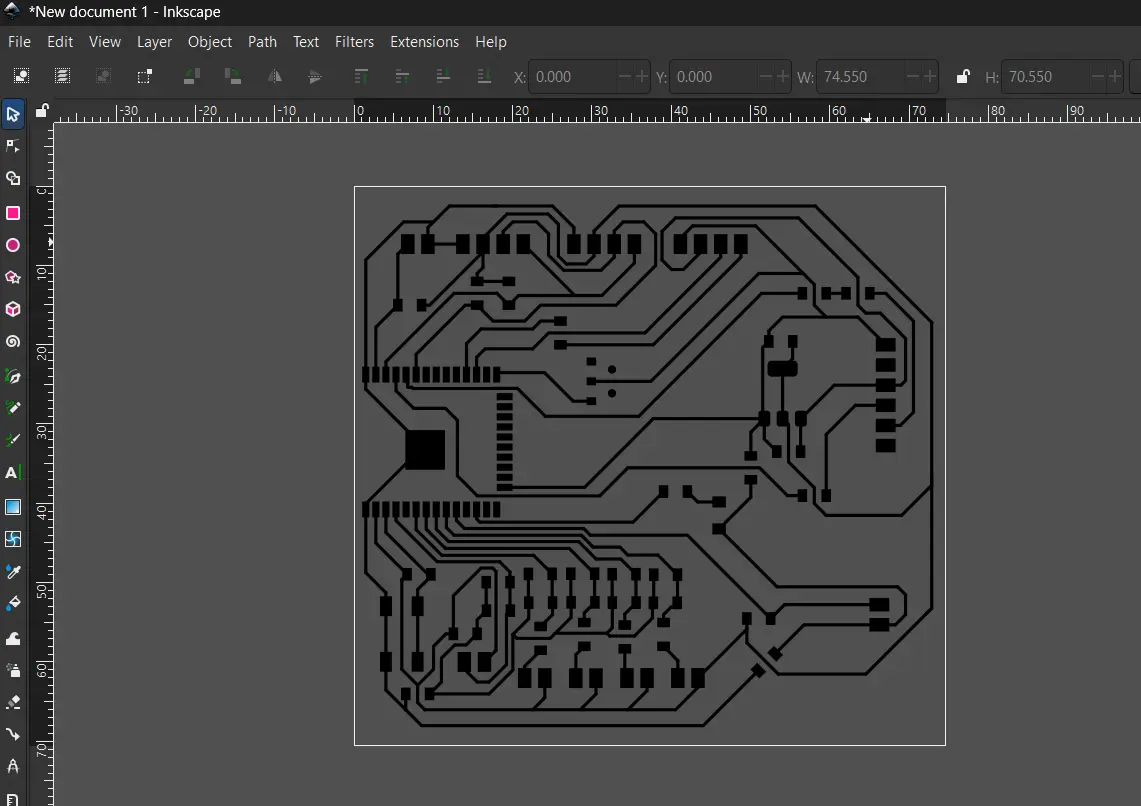Expand the Layer menu
The image size is (1141, 806).
[154, 42]
